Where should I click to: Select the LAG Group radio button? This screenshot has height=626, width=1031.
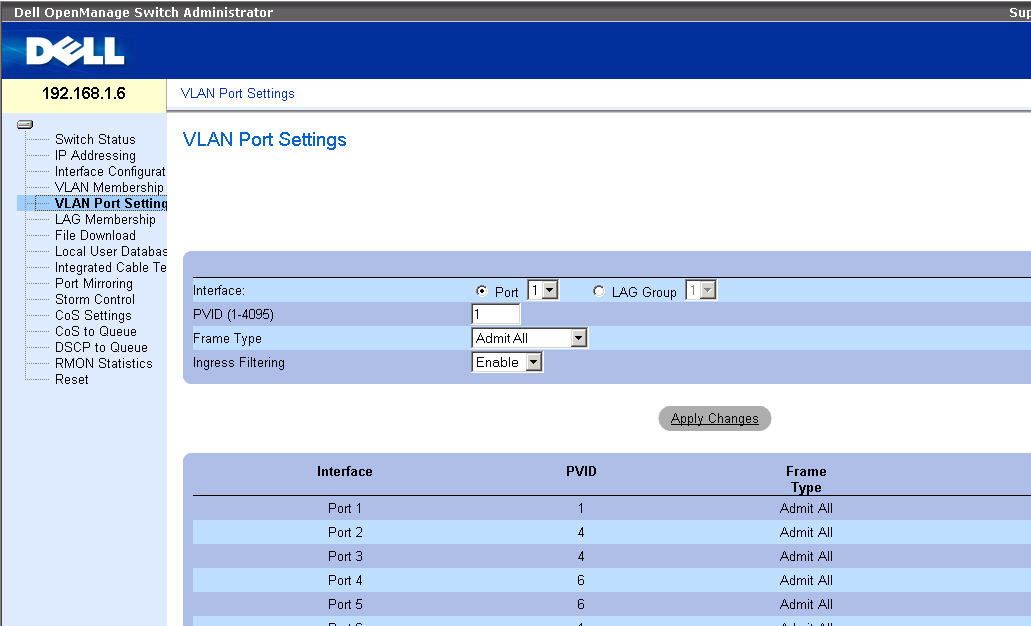(x=598, y=291)
